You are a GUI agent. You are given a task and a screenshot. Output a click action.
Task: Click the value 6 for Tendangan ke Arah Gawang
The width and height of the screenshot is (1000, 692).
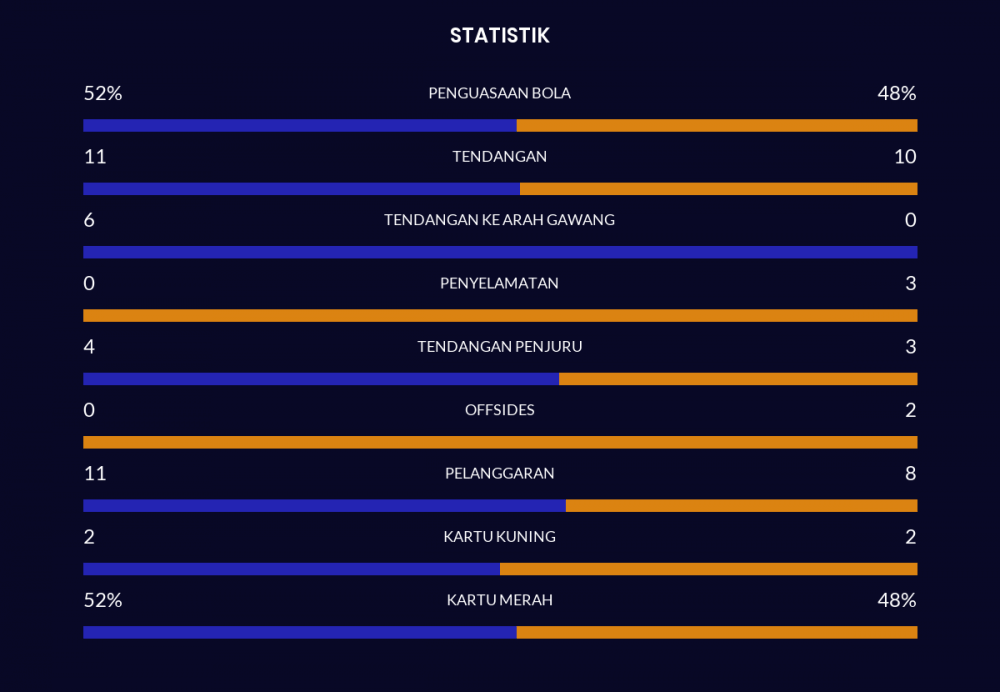[89, 220]
